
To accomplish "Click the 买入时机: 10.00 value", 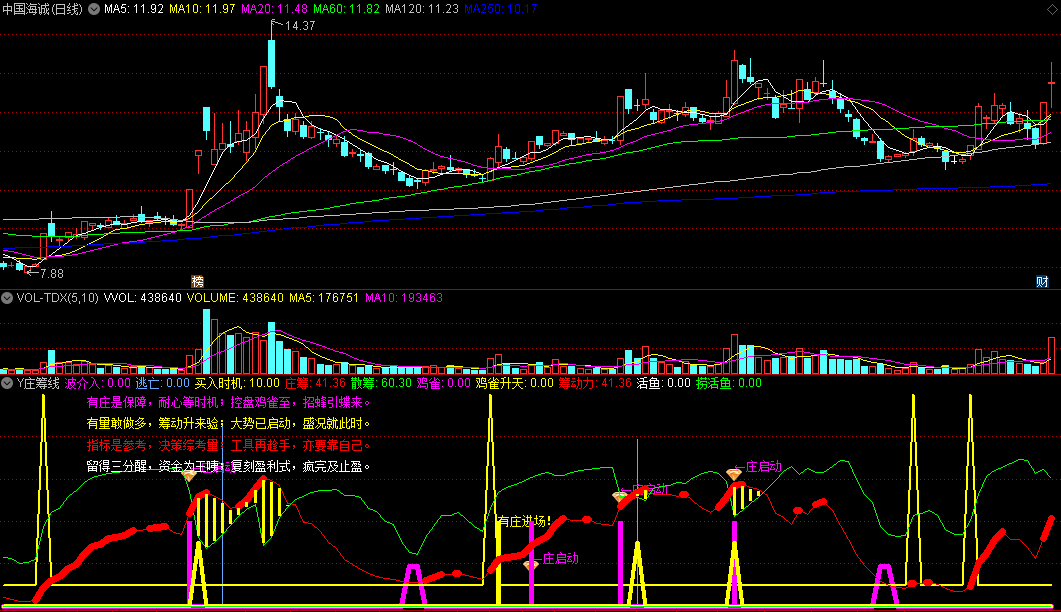I will (238, 383).
